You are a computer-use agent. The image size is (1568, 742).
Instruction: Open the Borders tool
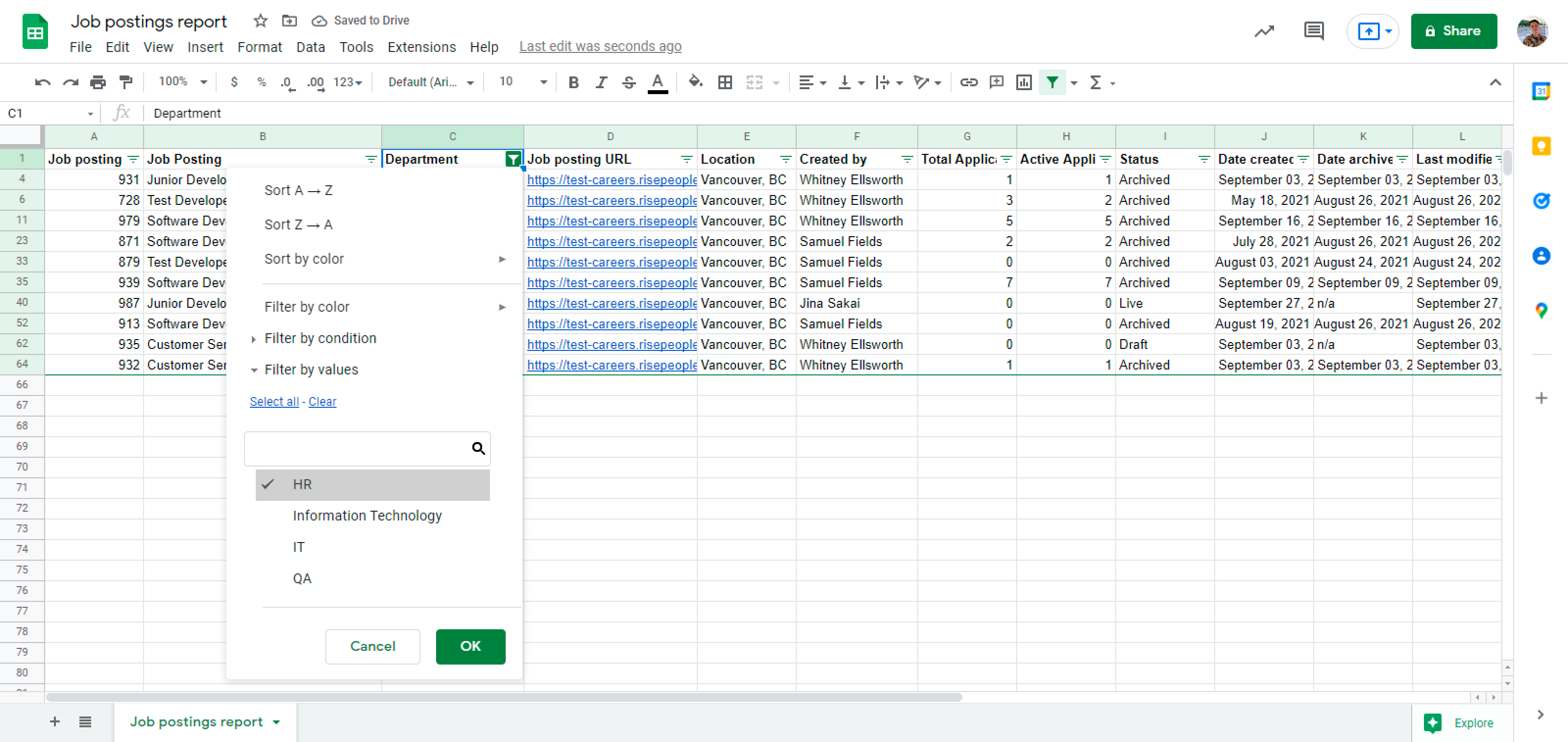pos(724,82)
